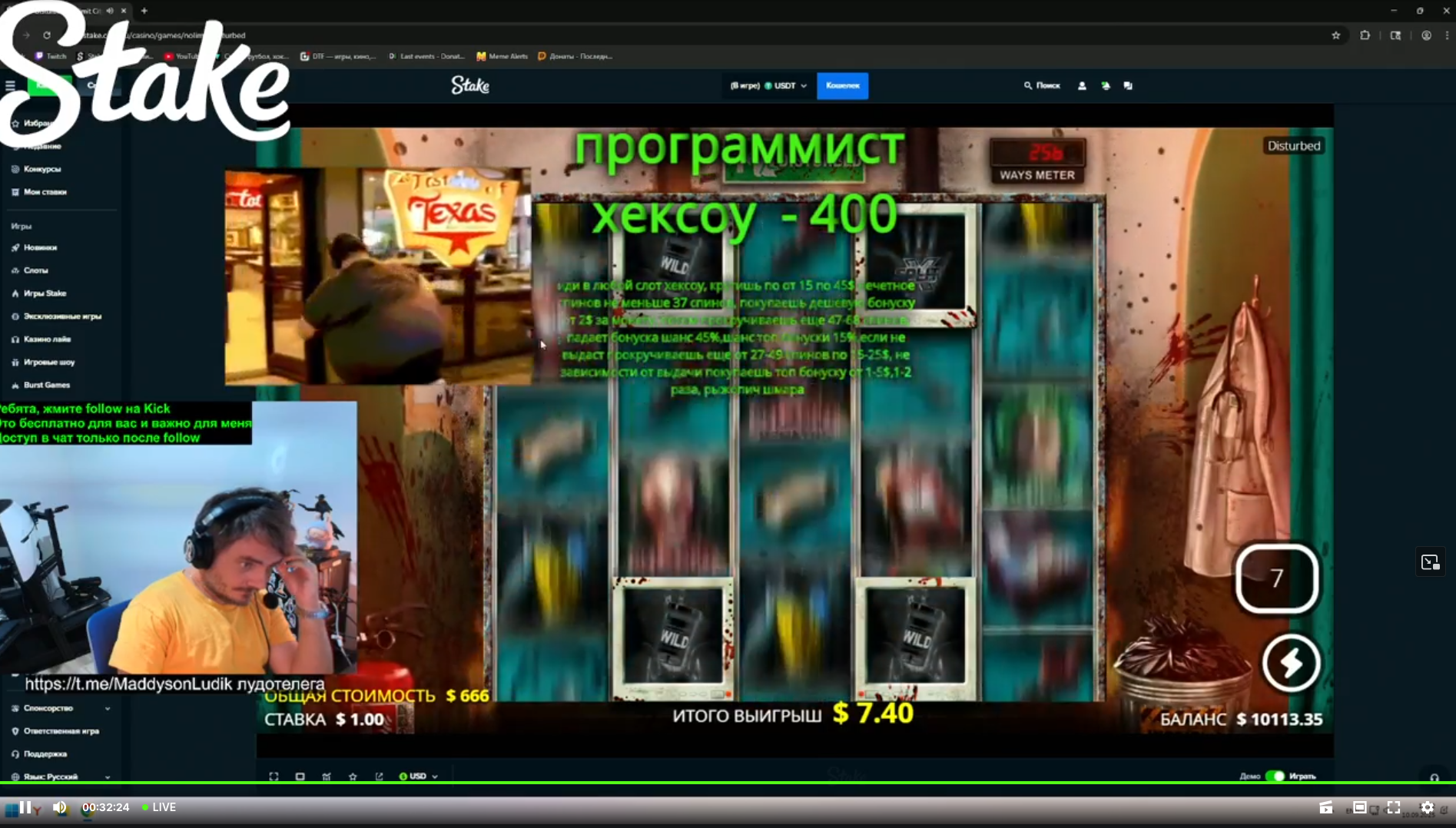Open the user profile icon in the Stake header
This screenshot has width=1456, height=828.
(x=1082, y=86)
